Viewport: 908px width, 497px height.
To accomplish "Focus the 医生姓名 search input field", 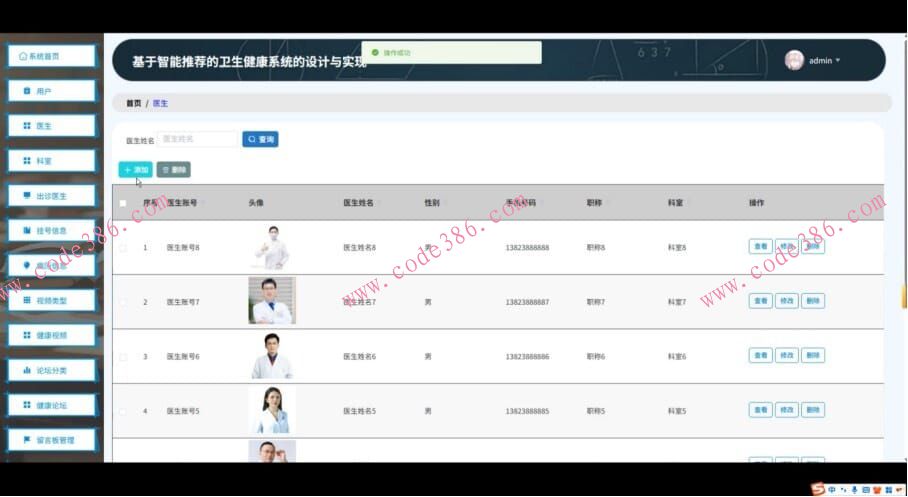I will [197, 139].
